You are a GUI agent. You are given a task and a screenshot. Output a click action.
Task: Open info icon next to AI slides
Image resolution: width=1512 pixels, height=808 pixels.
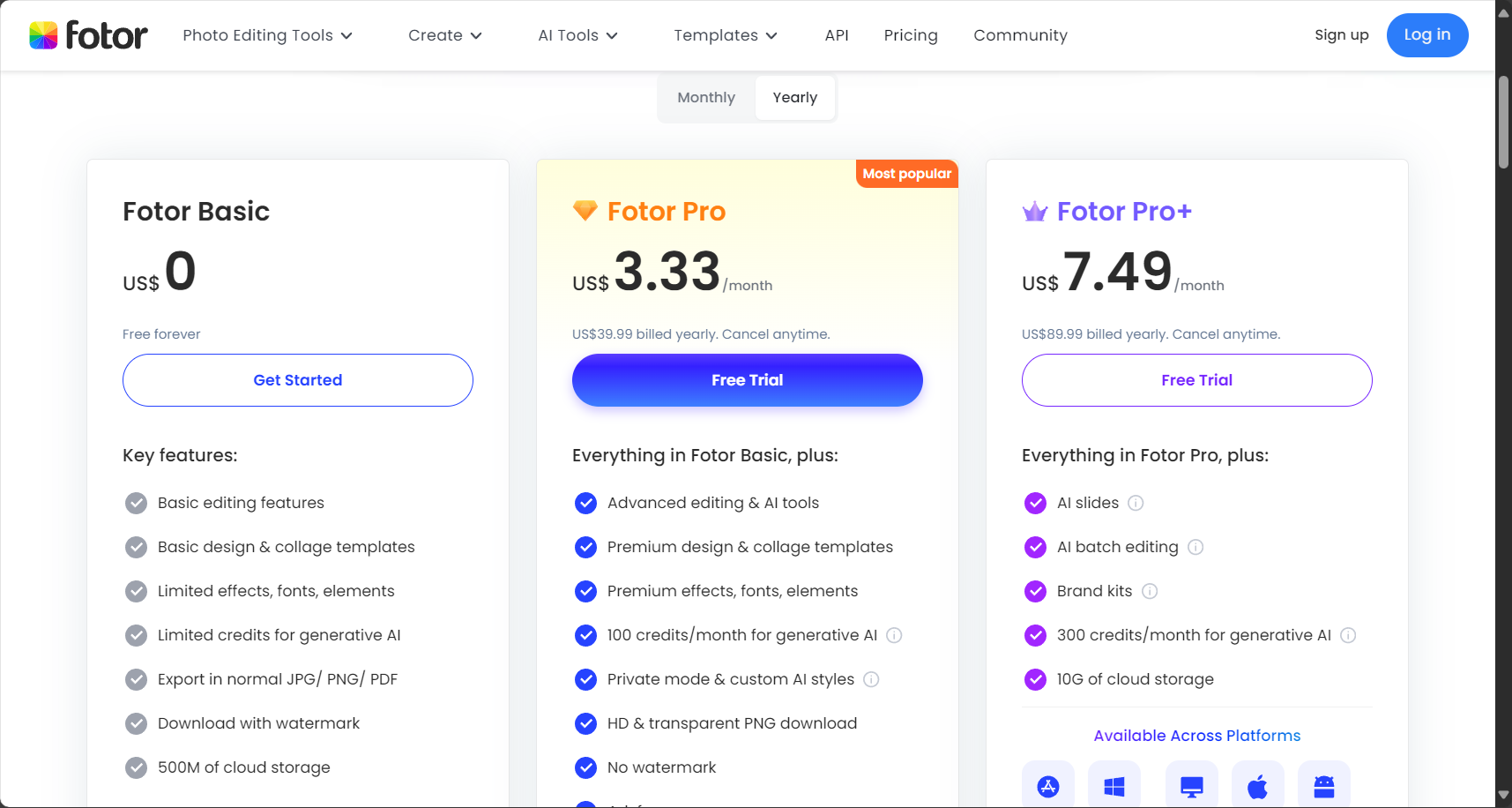(1136, 503)
